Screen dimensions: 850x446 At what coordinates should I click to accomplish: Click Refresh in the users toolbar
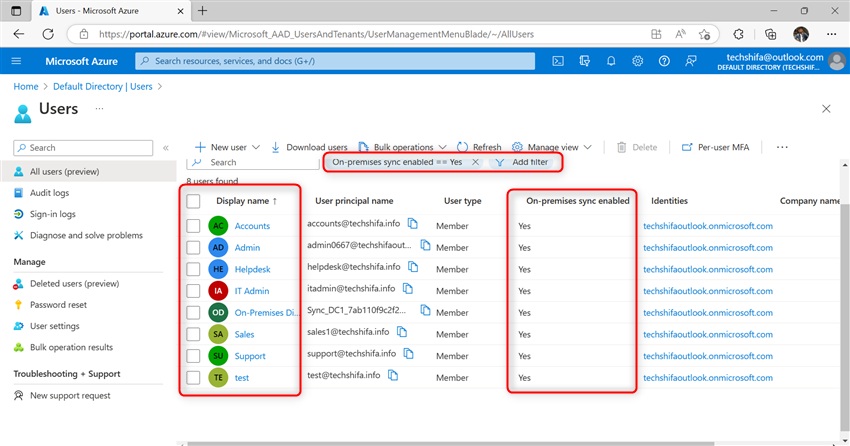[x=479, y=147]
